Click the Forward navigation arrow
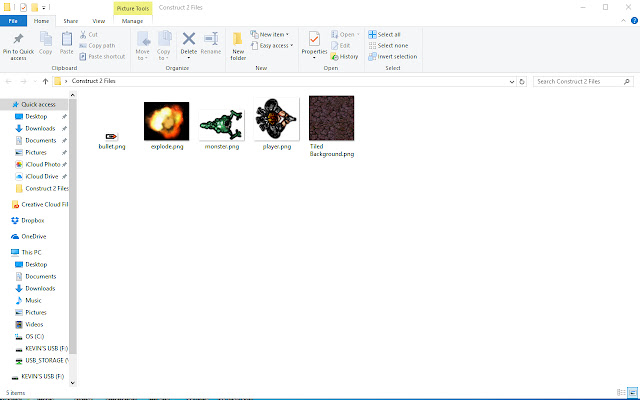The image size is (640, 400). click(23, 81)
